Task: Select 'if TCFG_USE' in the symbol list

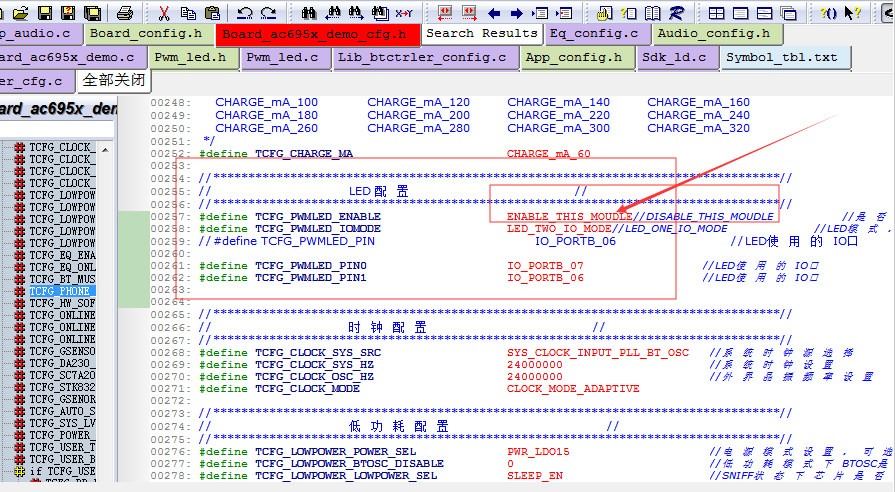Action: point(62,471)
